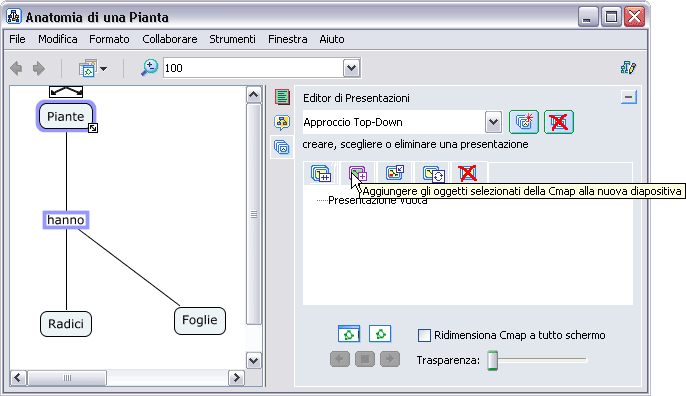686x396 pixels.
Task: Click the third slide toolbar icon with arrow
Action: click(395, 173)
